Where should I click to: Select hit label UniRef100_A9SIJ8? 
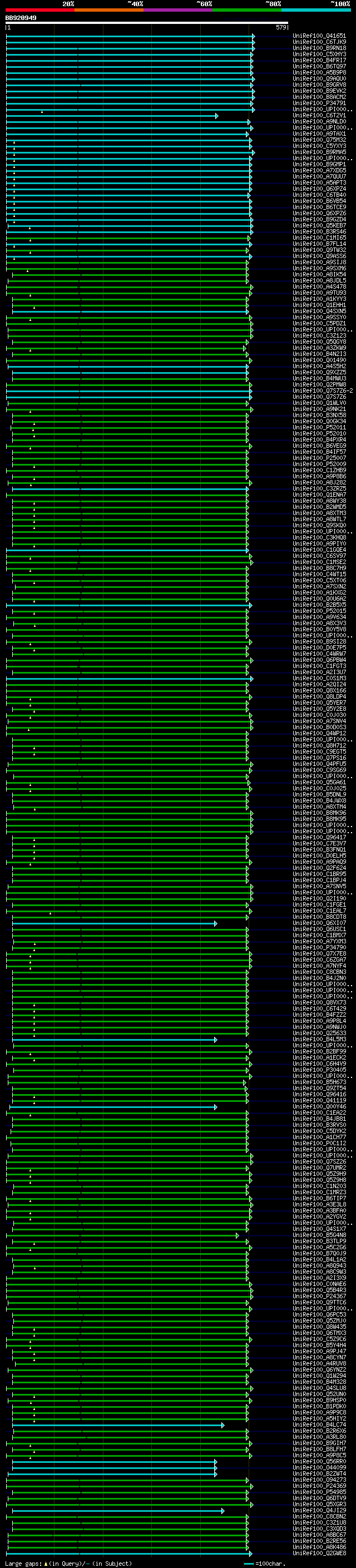(319, 263)
